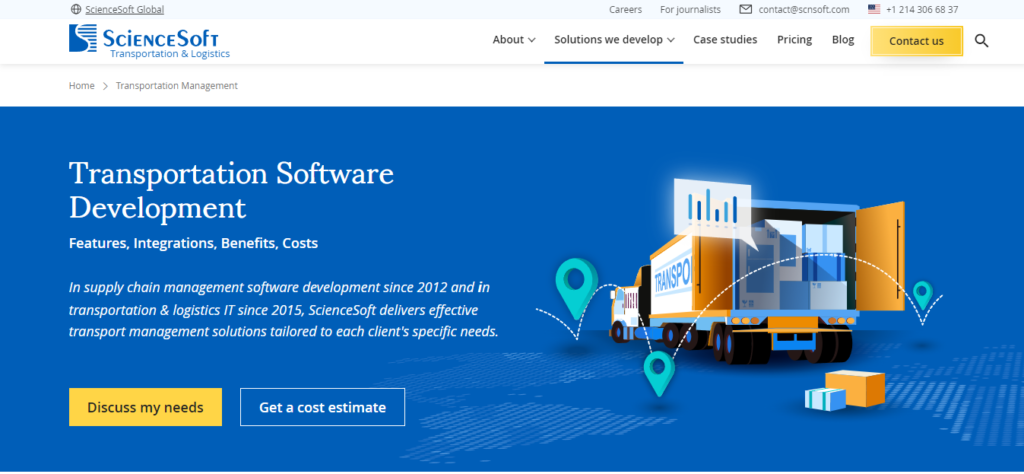Expand the About menu chevron

(532, 40)
